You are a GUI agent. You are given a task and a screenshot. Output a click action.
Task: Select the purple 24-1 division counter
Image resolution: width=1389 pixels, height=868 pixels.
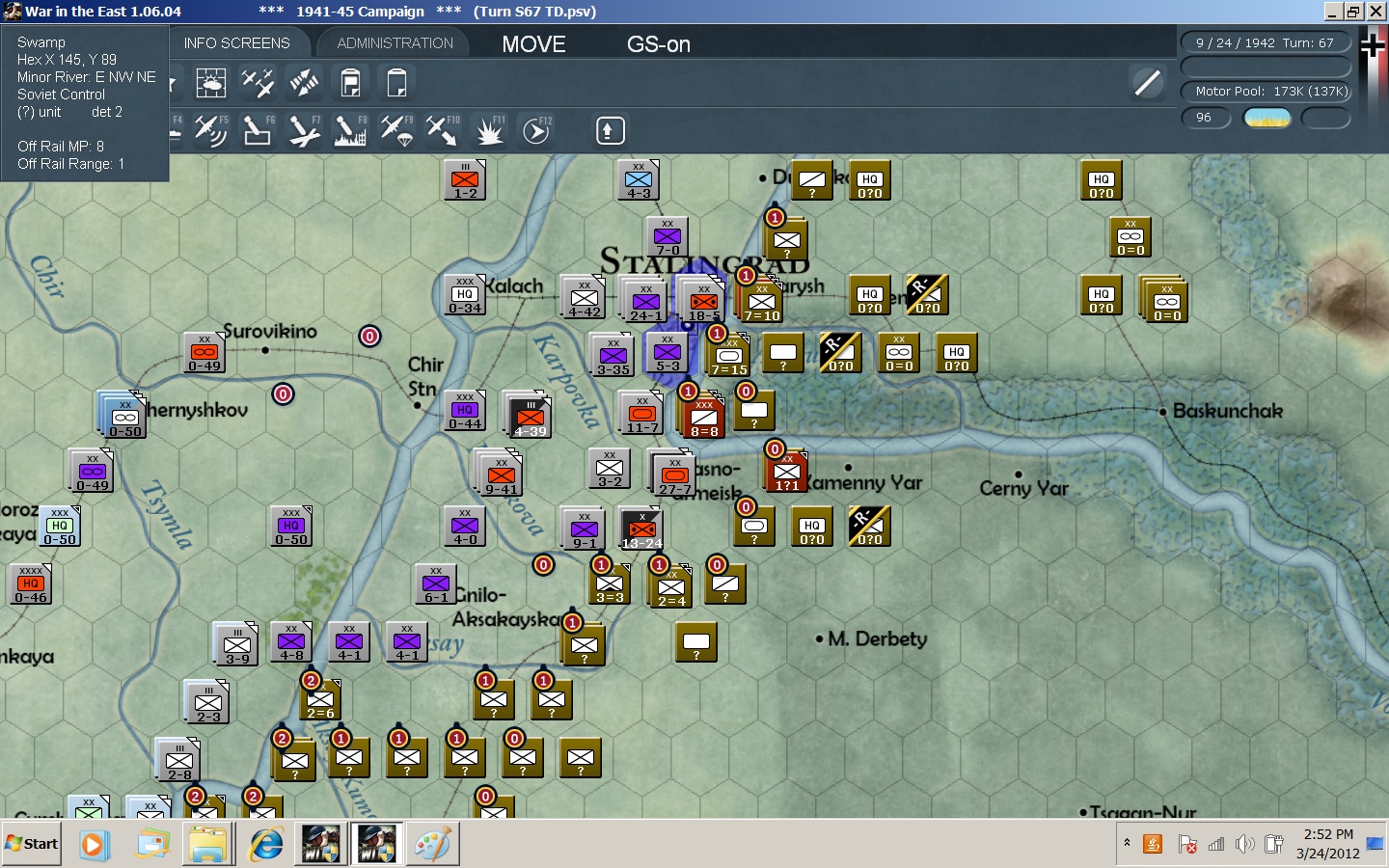click(645, 301)
